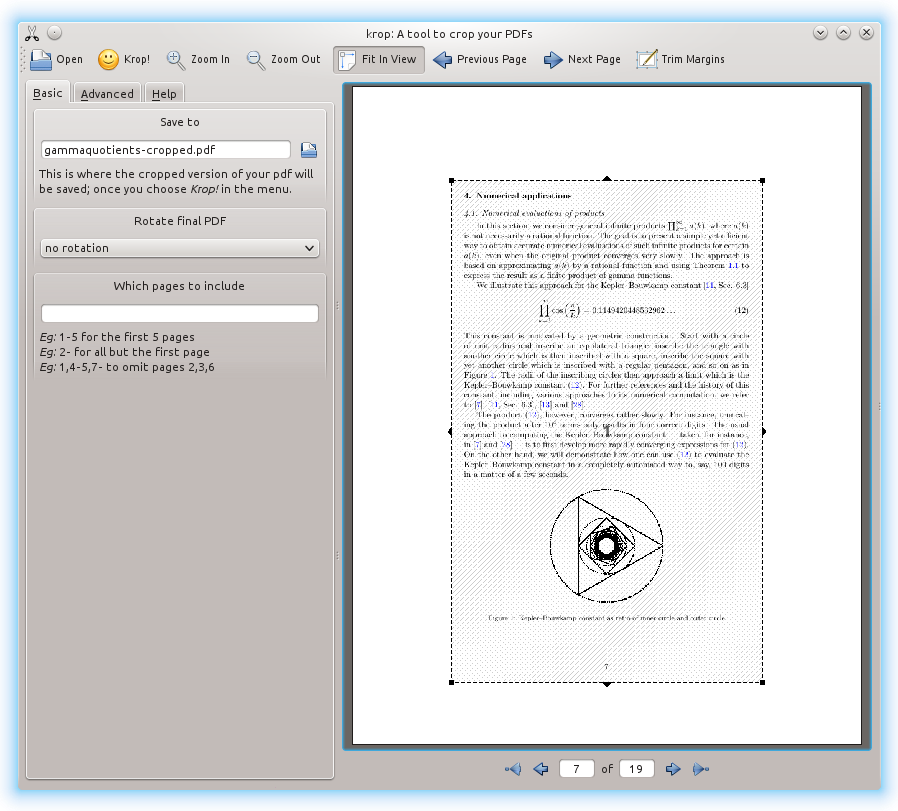The width and height of the screenshot is (898, 811).
Task: Toggle the Fit In View button
Action: point(379,60)
